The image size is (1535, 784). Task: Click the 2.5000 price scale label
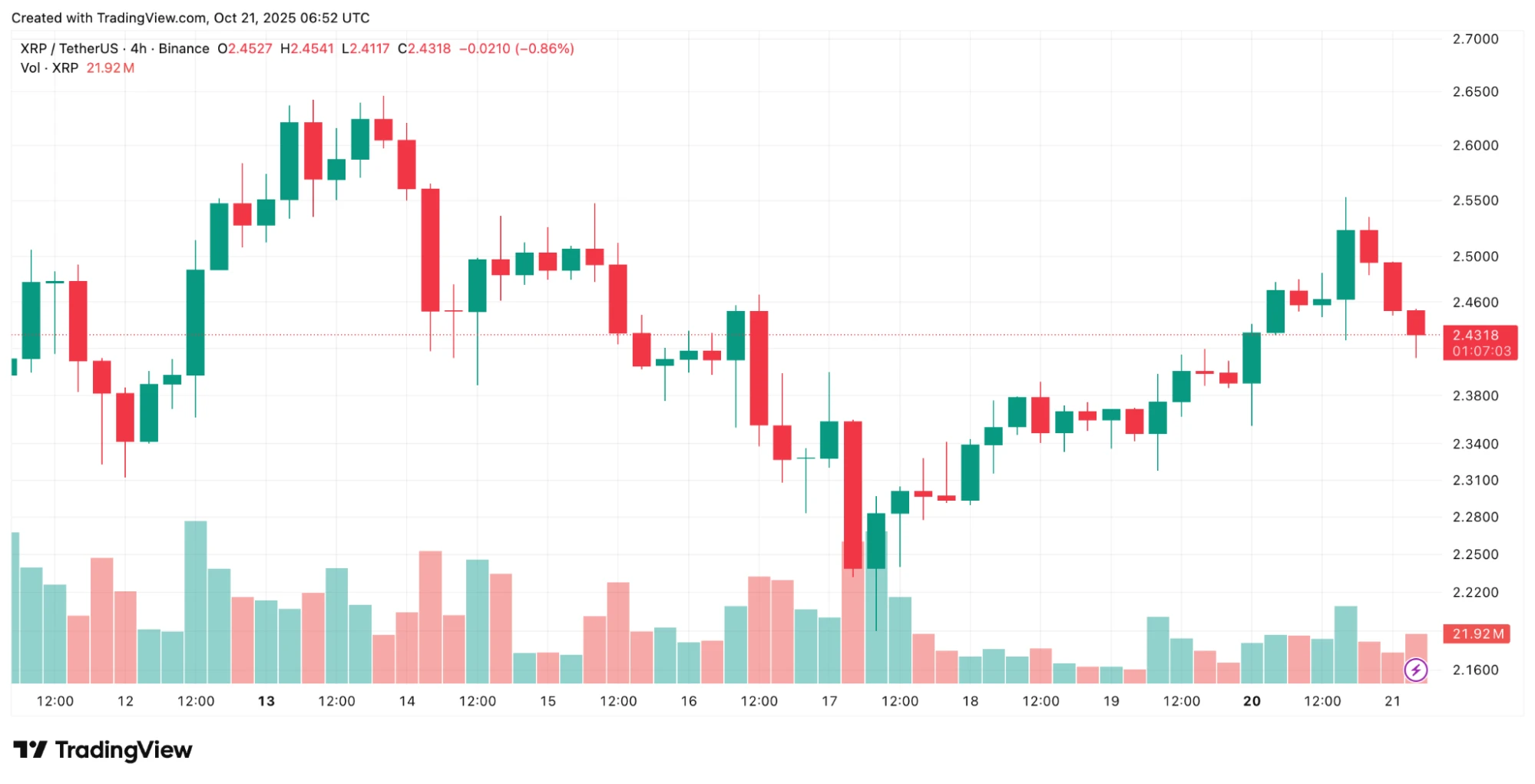click(1475, 256)
